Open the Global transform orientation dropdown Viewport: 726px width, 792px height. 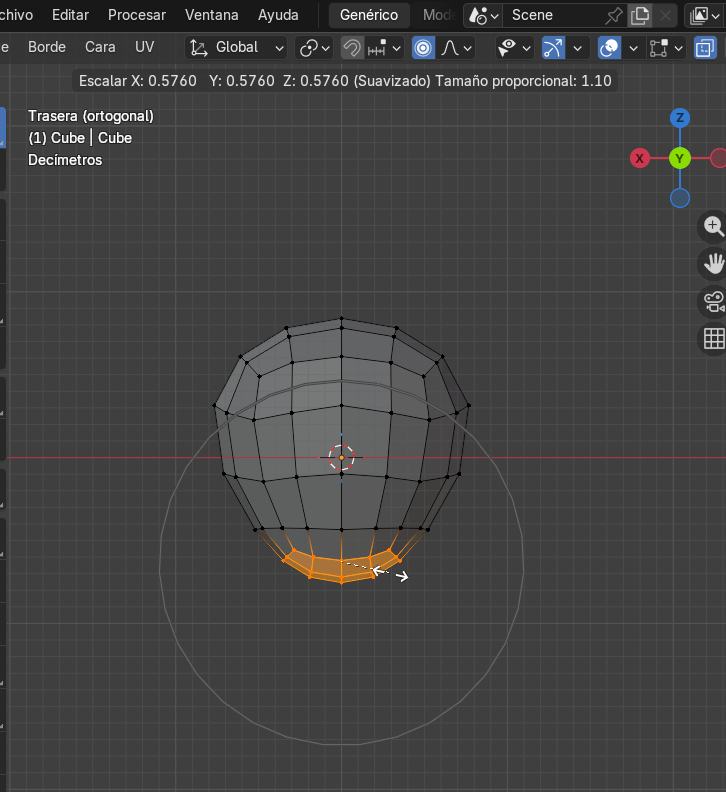point(237,48)
